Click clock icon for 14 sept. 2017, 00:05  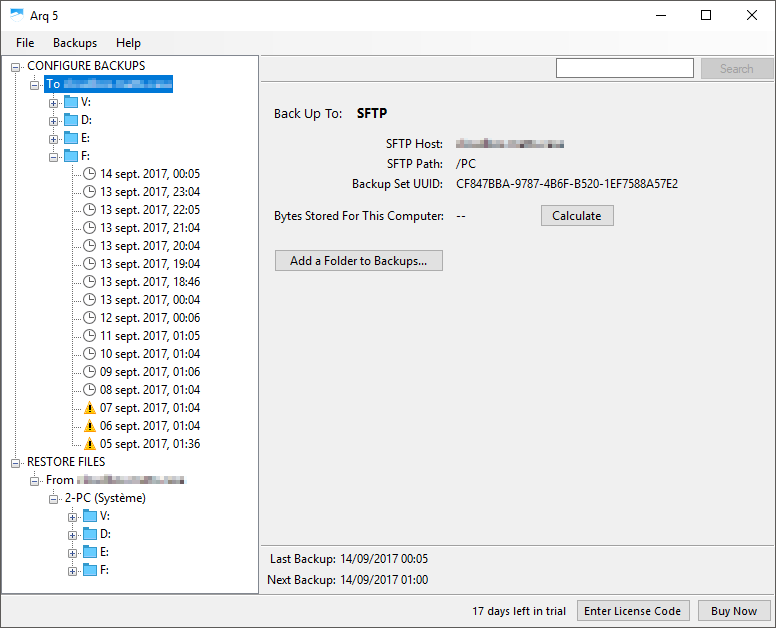click(x=89, y=174)
